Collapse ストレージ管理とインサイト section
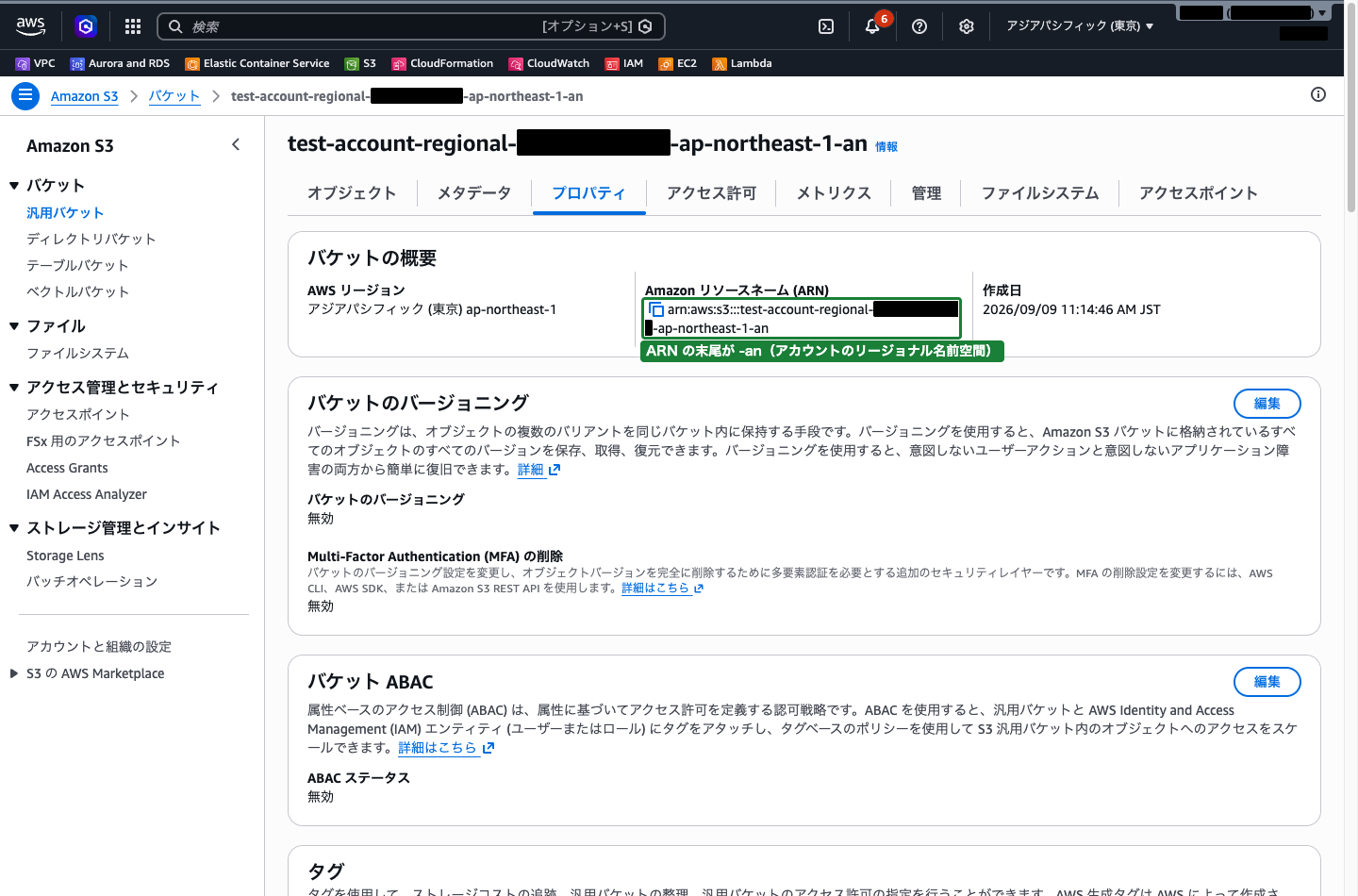Viewport: 1358px width, 896px height. click(14, 528)
